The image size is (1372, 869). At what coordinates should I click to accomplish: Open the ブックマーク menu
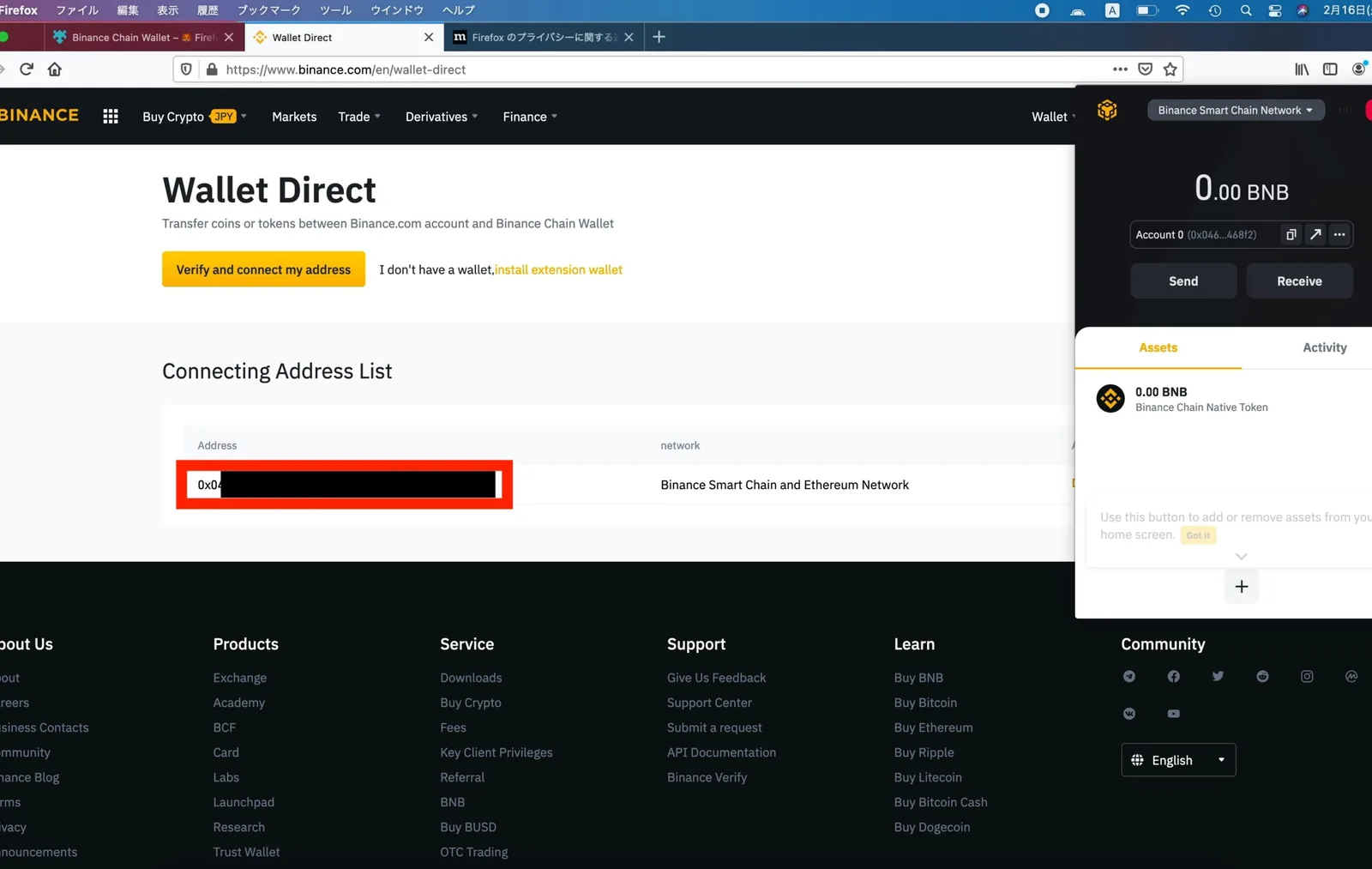pos(268,10)
